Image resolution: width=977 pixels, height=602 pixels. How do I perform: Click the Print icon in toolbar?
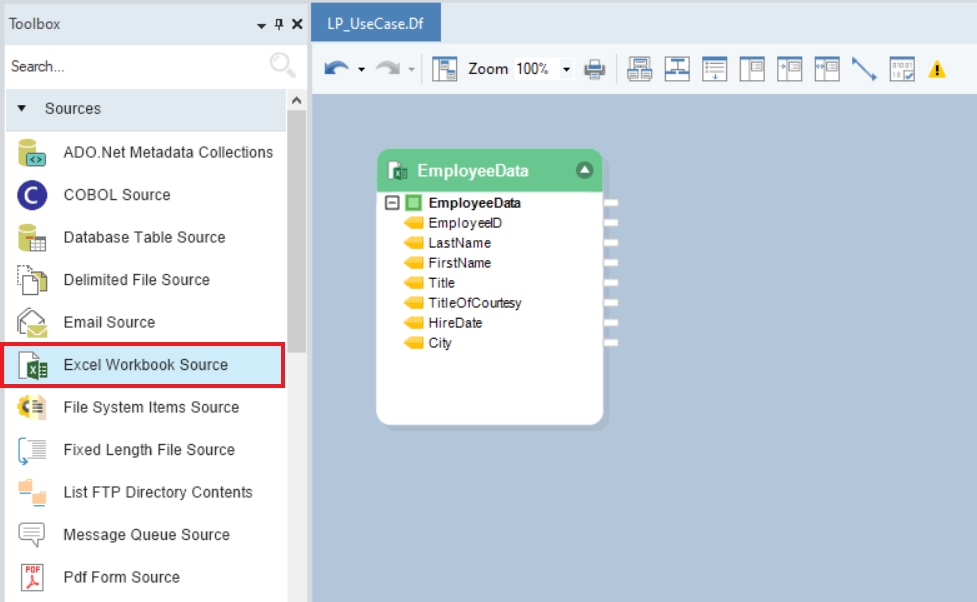(x=595, y=69)
